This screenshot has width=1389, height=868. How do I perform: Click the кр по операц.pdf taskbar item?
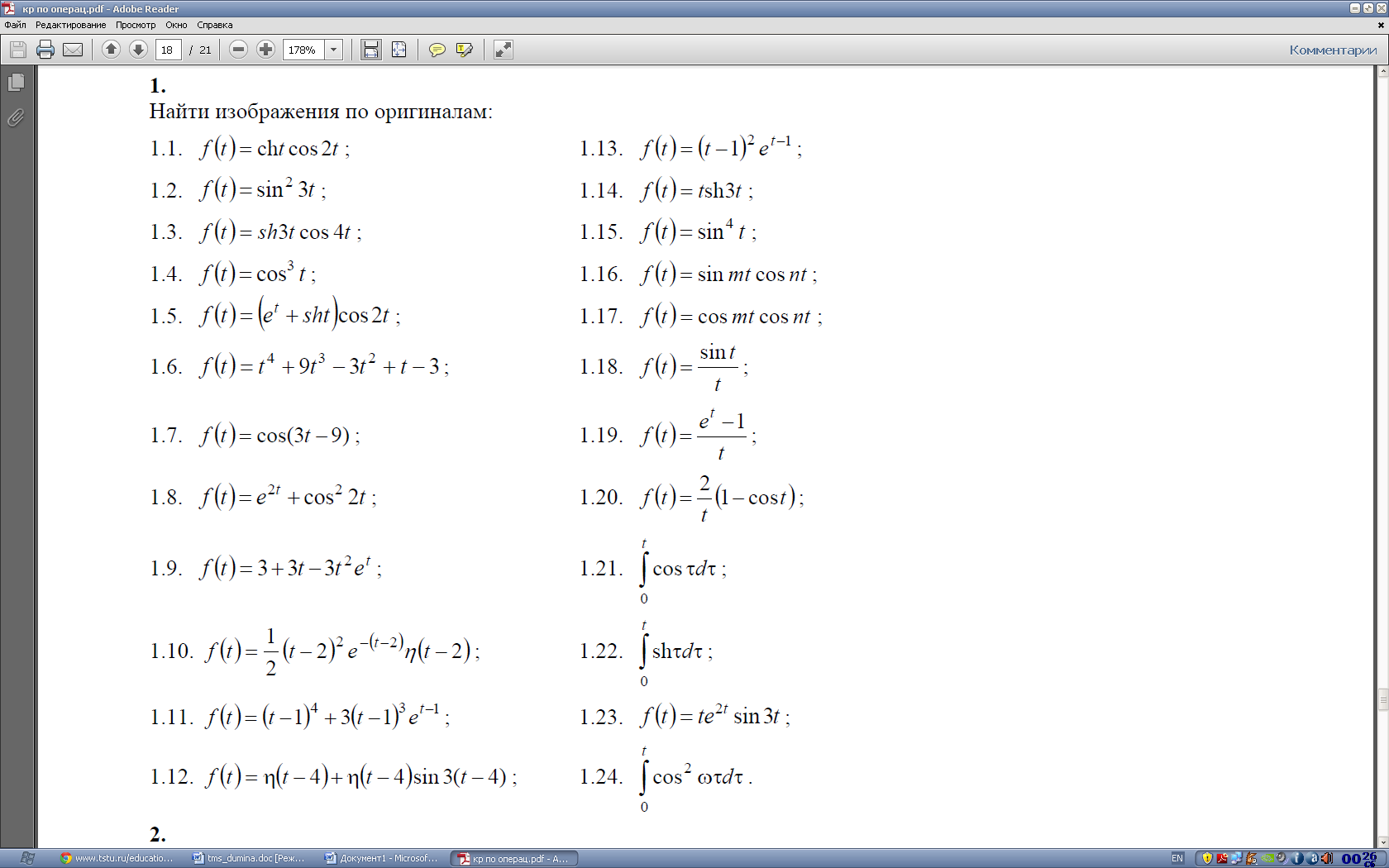[513, 858]
